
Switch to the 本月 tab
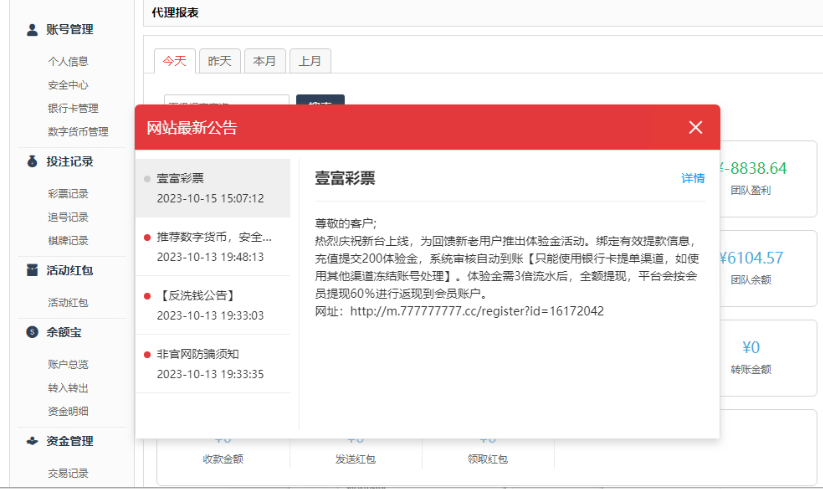[264, 61]
